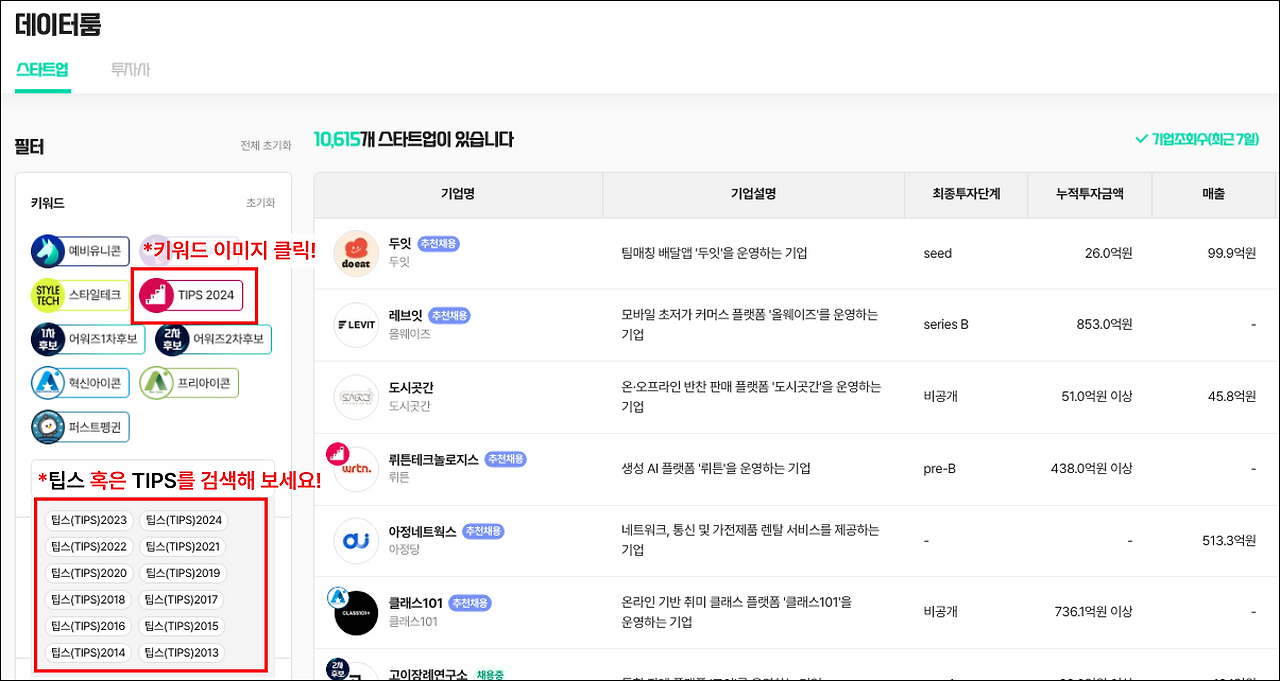Select the LEVIT logo next to 레브잇
This screenshot has width=1280, height=681.
(356, 324)
